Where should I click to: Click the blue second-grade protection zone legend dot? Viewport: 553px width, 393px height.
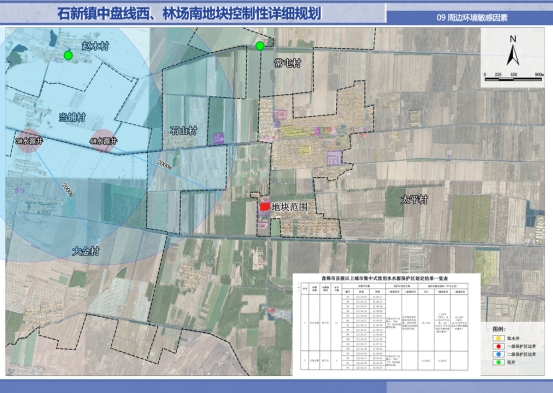point(498,354)
